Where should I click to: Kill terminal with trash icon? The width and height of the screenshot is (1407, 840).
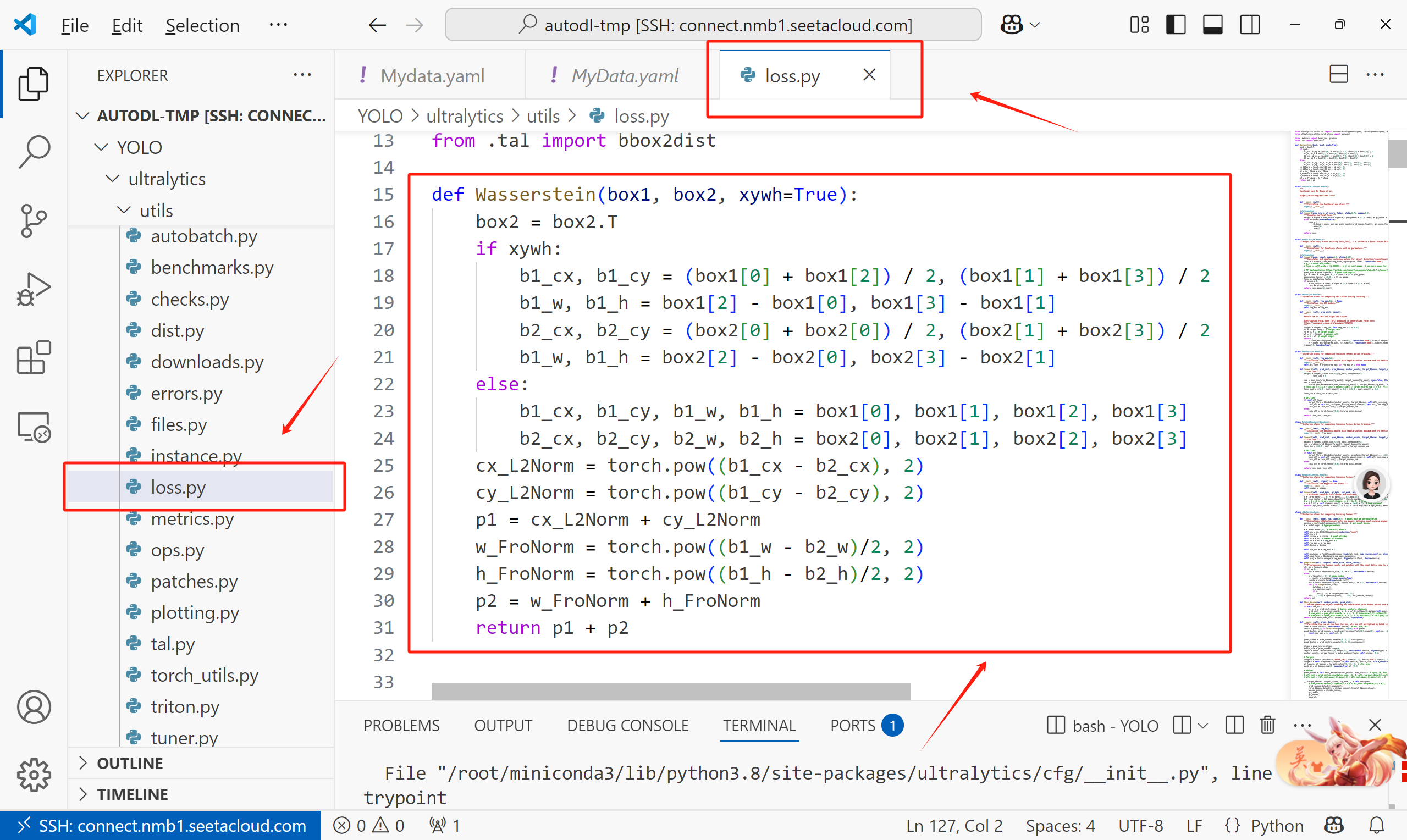pos(1267,725)
